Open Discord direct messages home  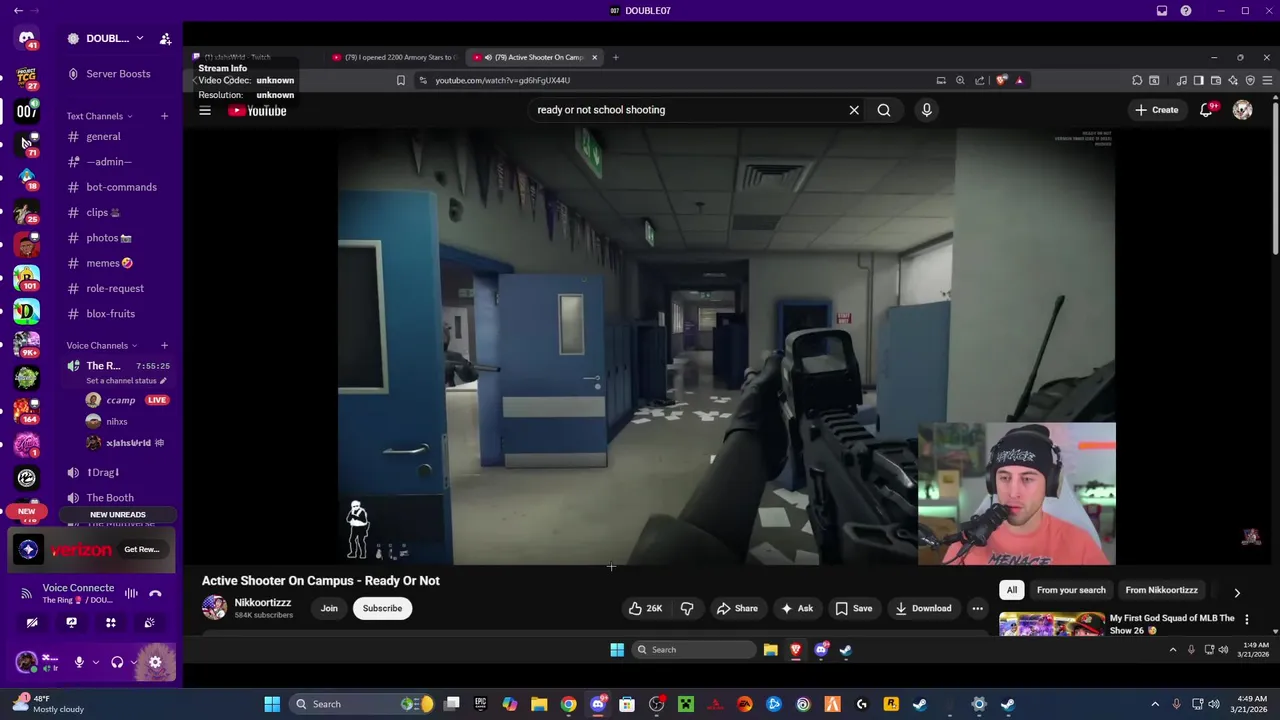coord(27,39)
